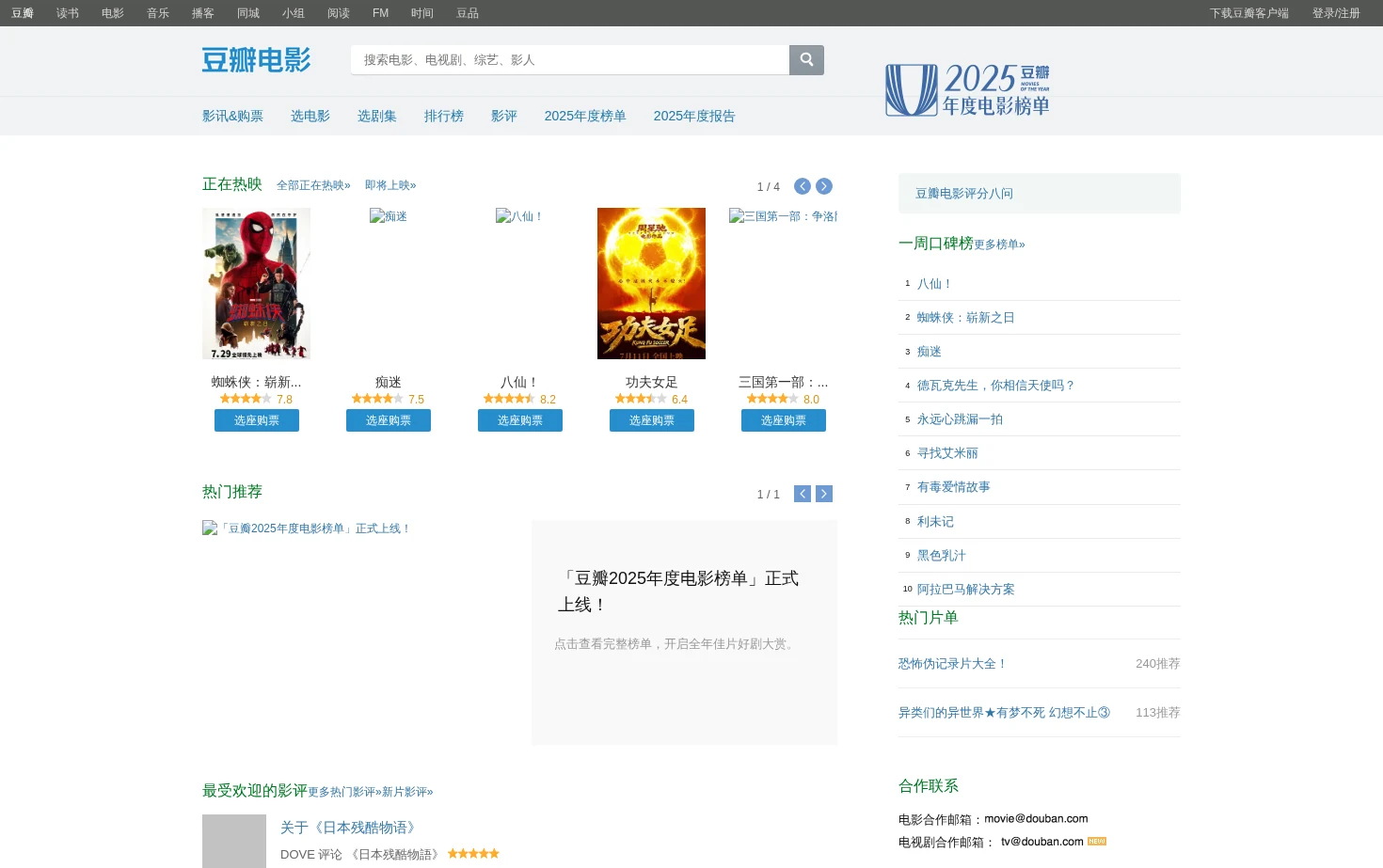1383x868 pixels.
Task: Select 排行榜 tab
Action: [x=444, y=116]
